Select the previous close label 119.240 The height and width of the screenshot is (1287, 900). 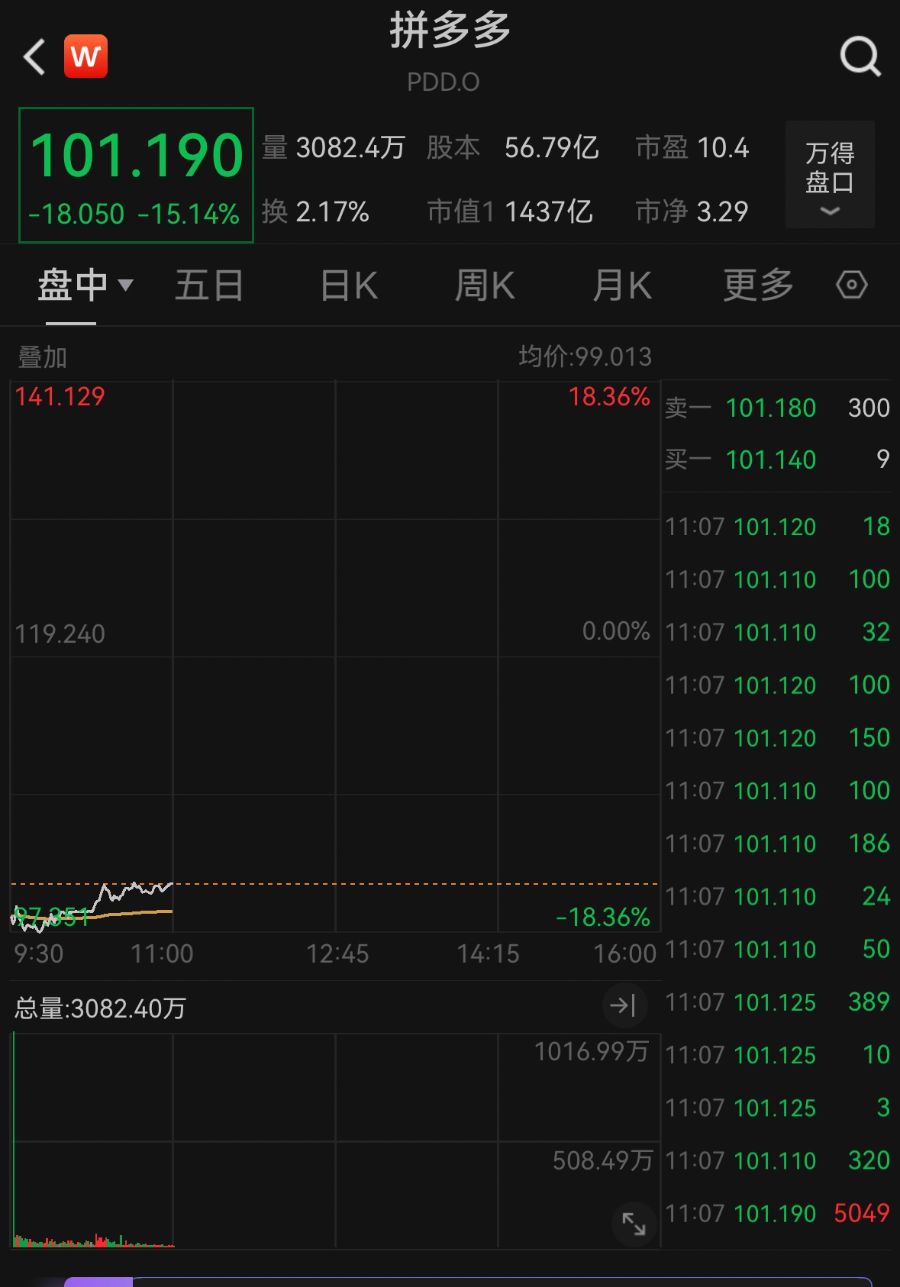pos(60,634)
